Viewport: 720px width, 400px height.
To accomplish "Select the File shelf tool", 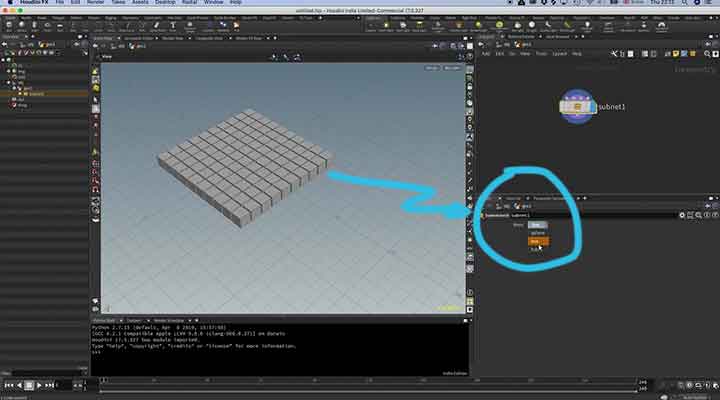I will (236, 27).
